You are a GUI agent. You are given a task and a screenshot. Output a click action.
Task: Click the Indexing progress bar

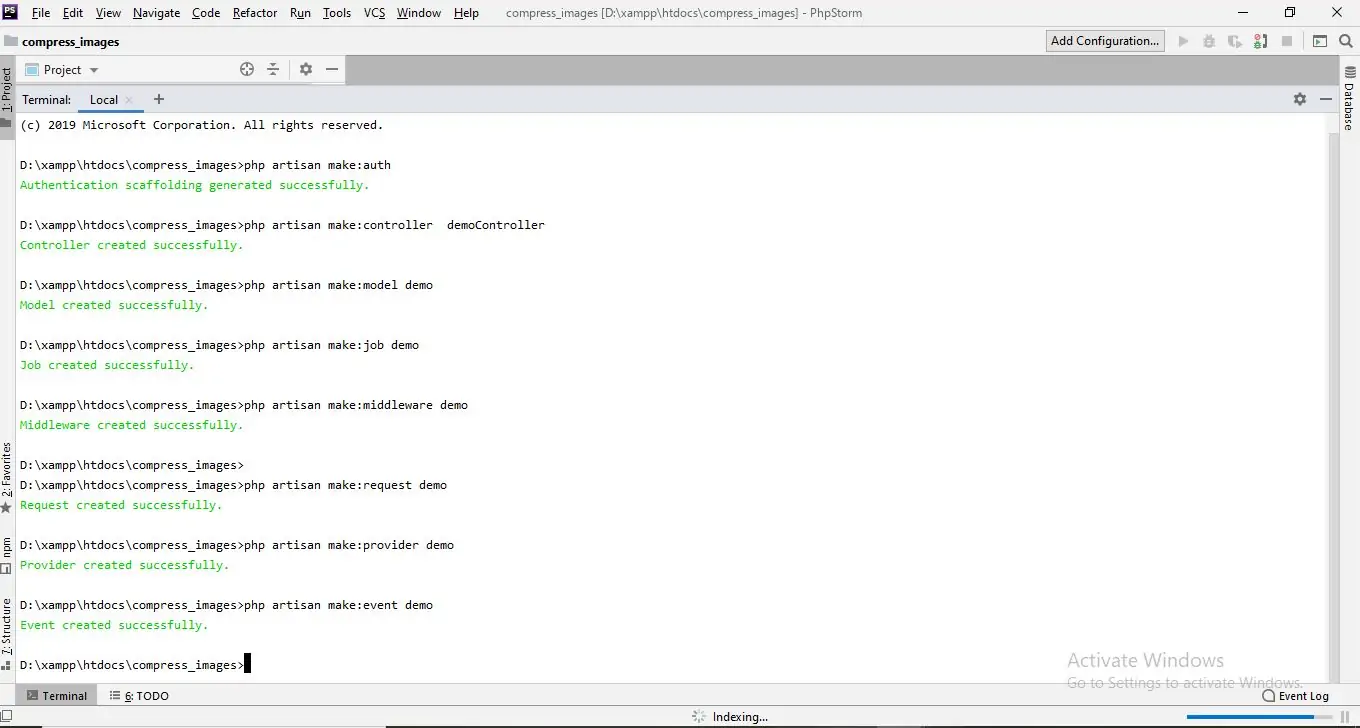click(x=1258, y=717)
